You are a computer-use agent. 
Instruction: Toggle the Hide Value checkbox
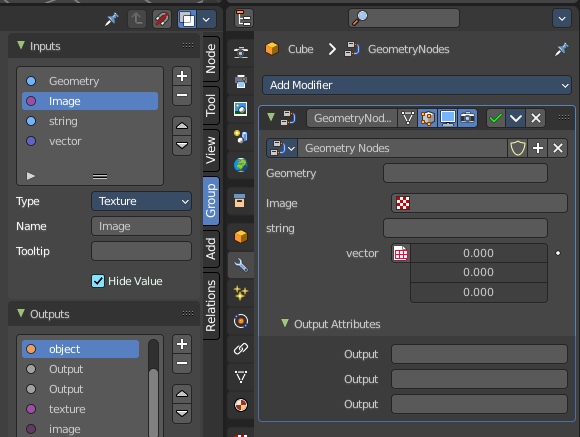point(98,281)
